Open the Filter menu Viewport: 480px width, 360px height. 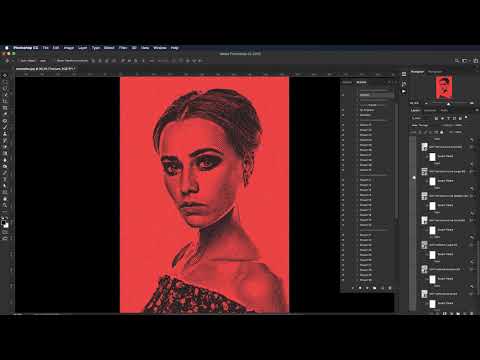[x=123, y=48]
